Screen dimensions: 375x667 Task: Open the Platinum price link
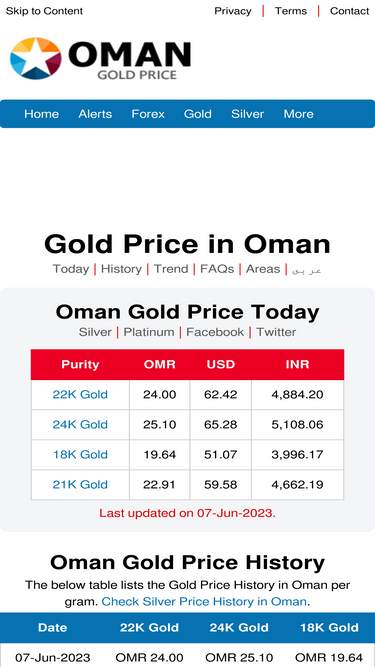(x=149, y=332)
